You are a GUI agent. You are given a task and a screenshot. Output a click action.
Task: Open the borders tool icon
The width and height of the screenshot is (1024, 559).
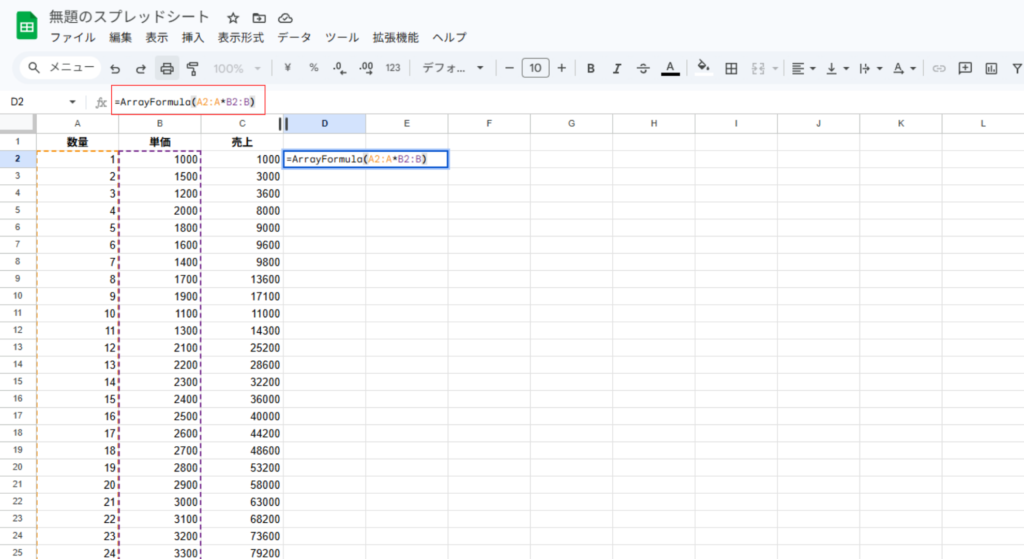pyautogui.click(x=731, y=69)
